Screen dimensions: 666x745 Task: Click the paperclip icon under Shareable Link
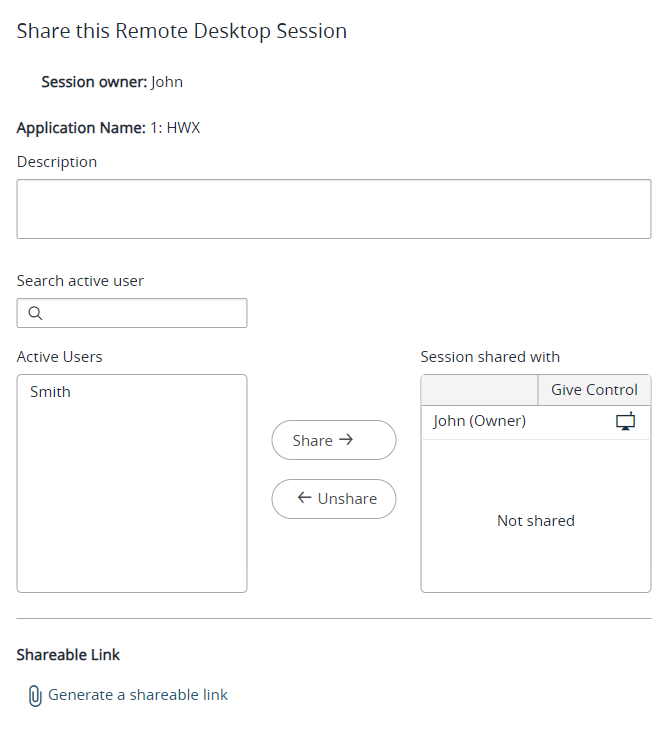[x=34, y=695]
